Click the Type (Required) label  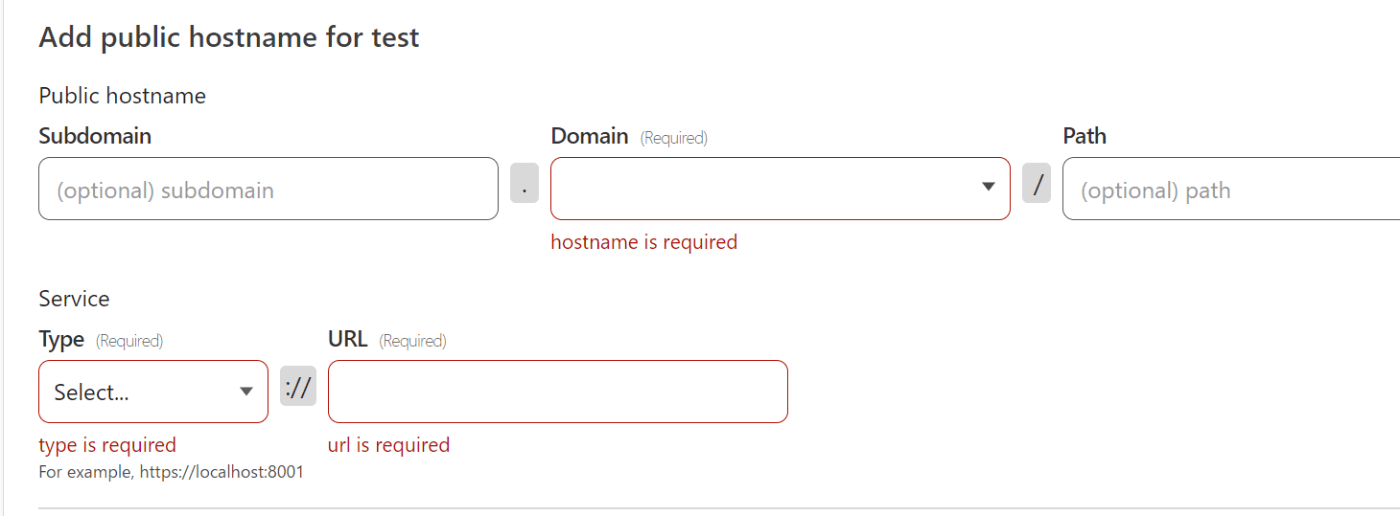(x=100, y=340)
